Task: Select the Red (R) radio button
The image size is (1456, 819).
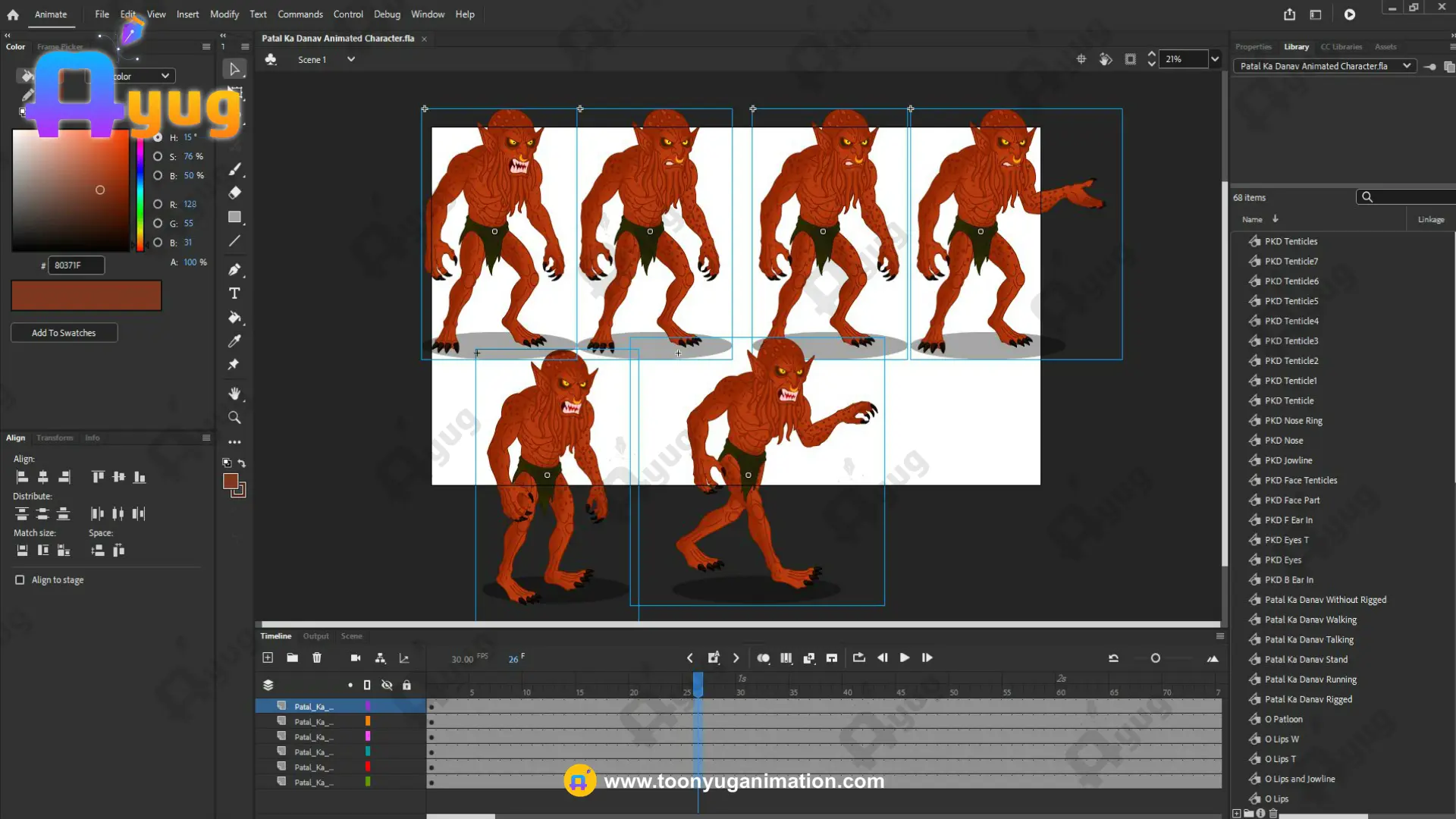Action: pos(158,204)
